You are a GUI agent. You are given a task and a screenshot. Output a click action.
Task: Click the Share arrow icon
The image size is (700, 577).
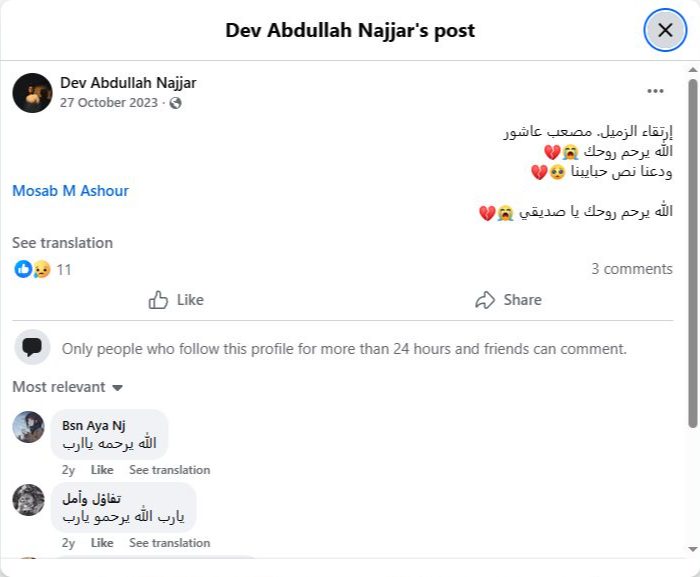pos(485,300)
